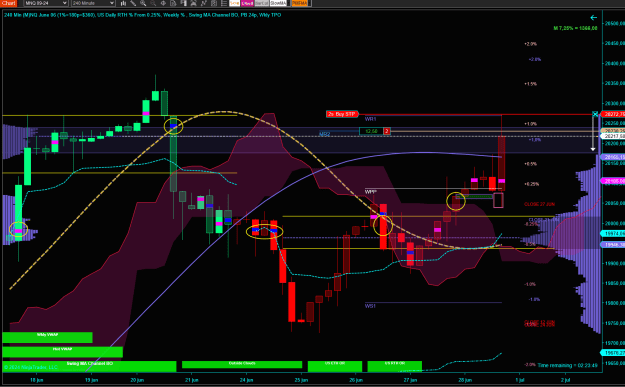The width and height of the screenshot is (625, 387).
Task: Toggle the Hist VWAP green button
Action: pyautogui.click(x=63, y=352)
